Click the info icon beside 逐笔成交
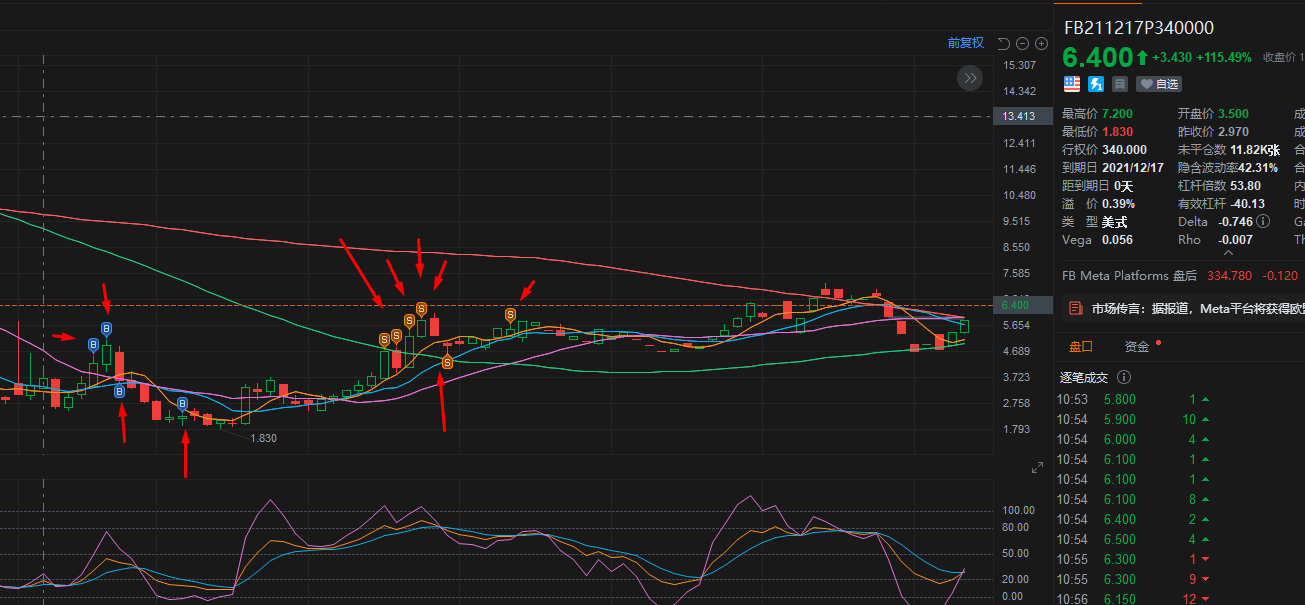 [1123, 377]
